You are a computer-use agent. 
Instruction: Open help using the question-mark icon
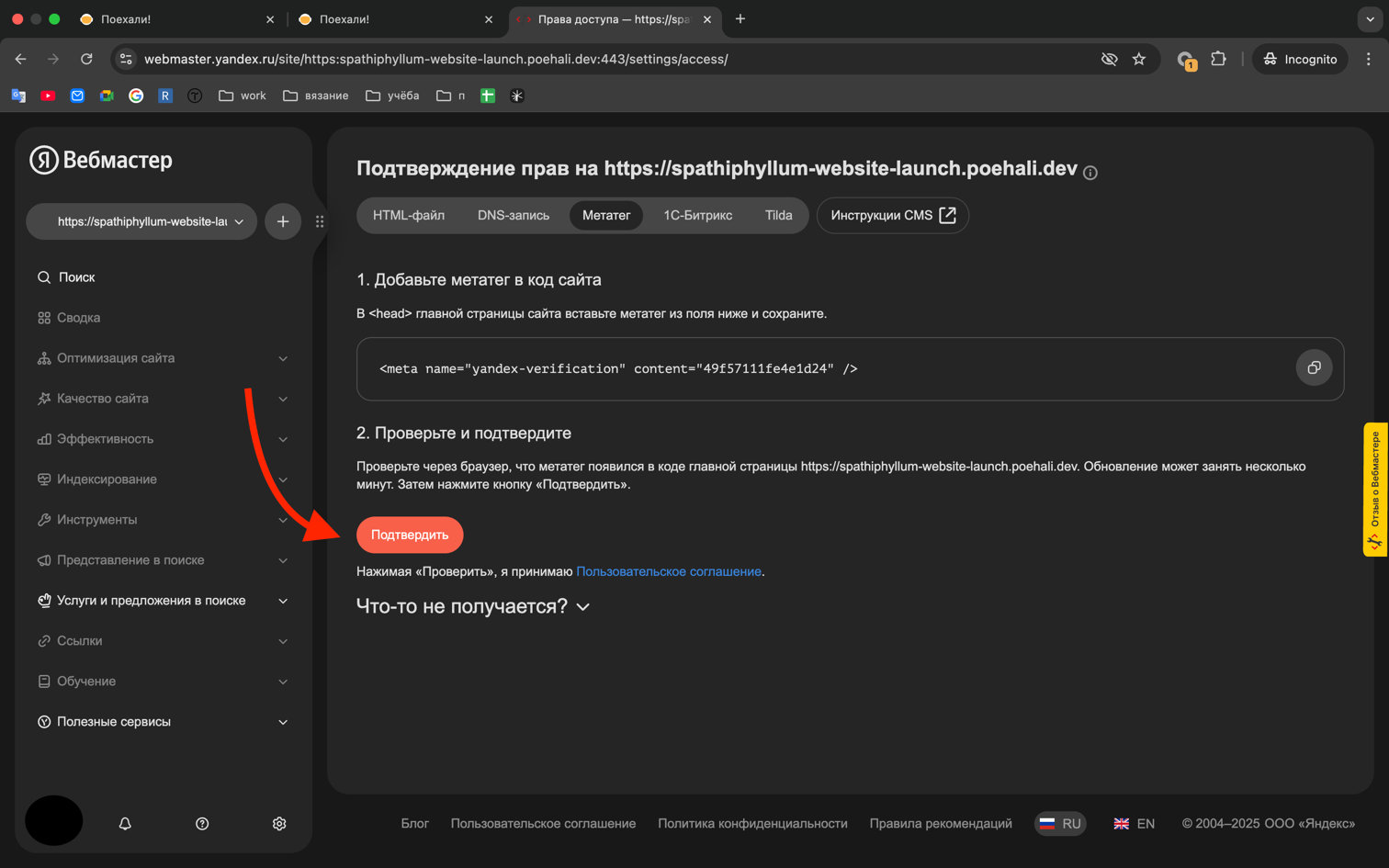tap(202, 823)
